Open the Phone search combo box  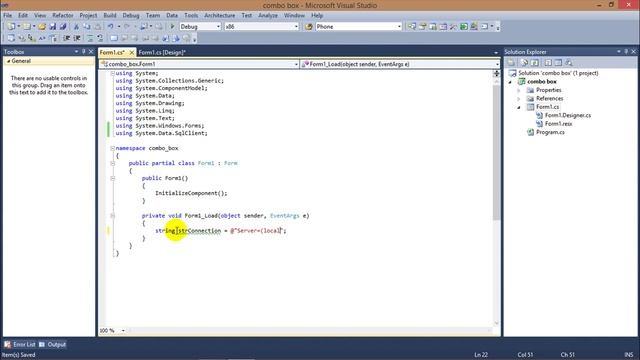pos(399,27)
